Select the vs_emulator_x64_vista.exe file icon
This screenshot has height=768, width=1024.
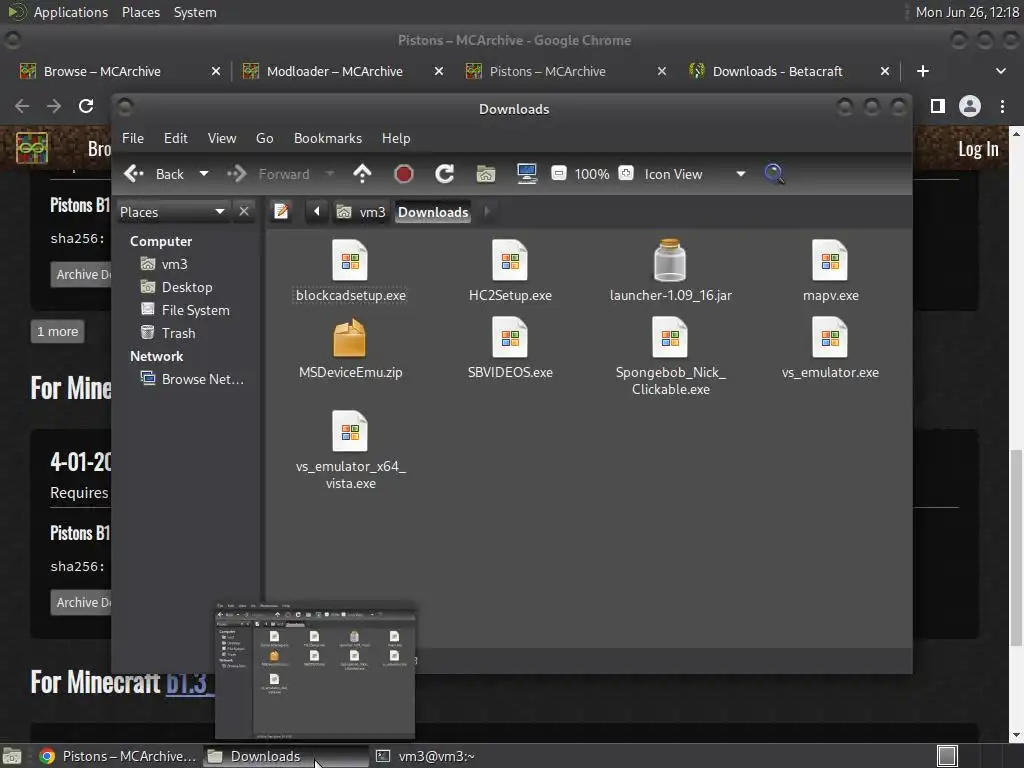point(350,432)
